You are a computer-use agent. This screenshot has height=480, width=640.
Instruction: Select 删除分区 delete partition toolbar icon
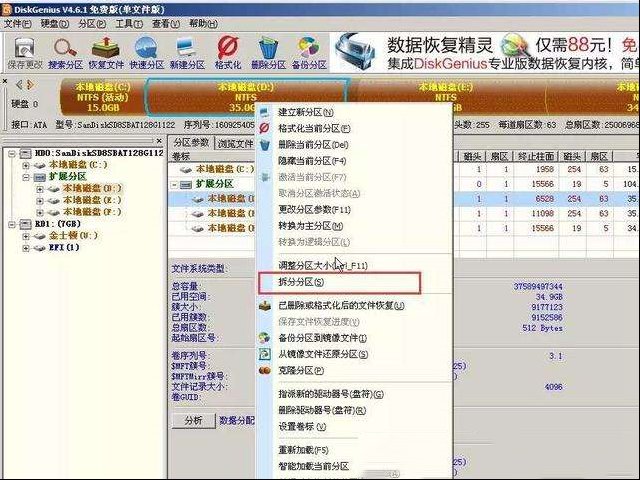pos(268,53)
